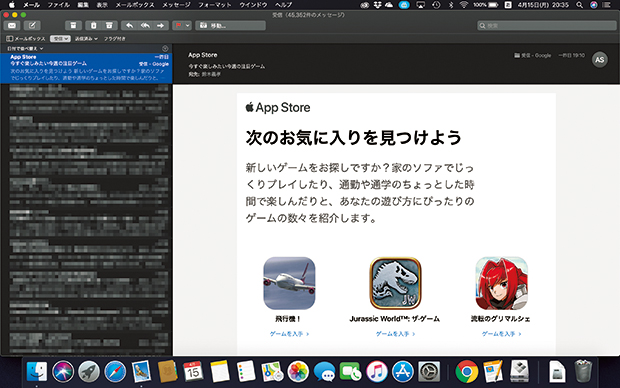
Task: Open the メール app menu
Action: [31, 5]
